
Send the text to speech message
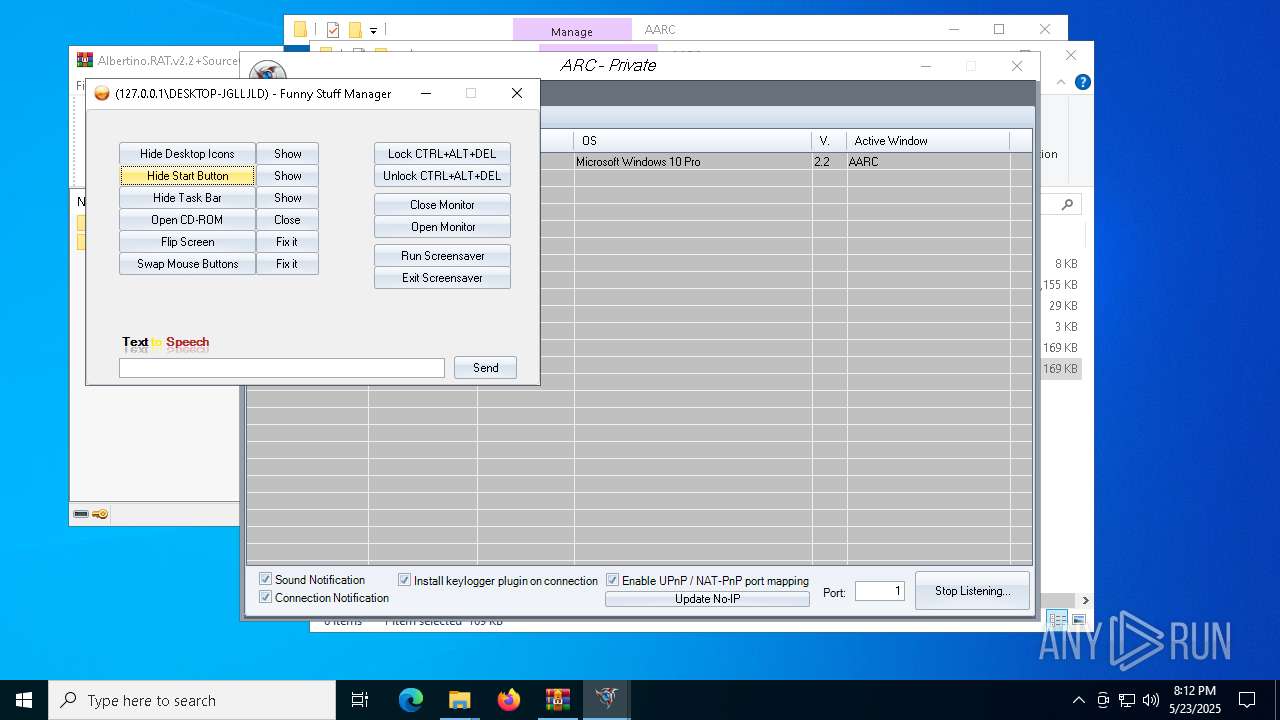coord(485,368)
